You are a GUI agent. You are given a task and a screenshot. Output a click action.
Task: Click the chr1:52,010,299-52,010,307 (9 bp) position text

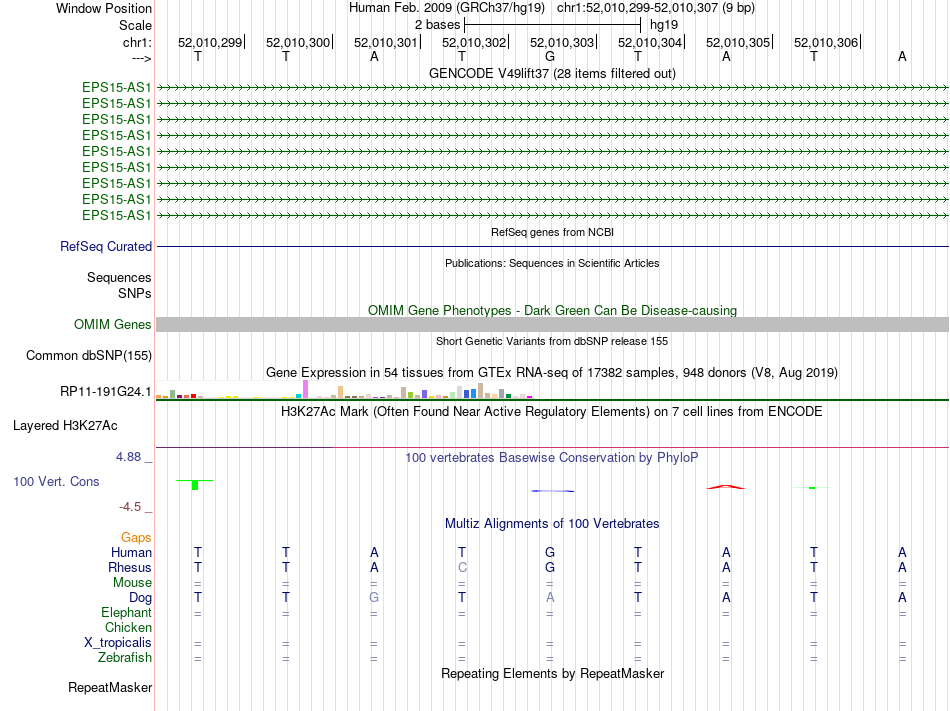click(x=656, y=8)
